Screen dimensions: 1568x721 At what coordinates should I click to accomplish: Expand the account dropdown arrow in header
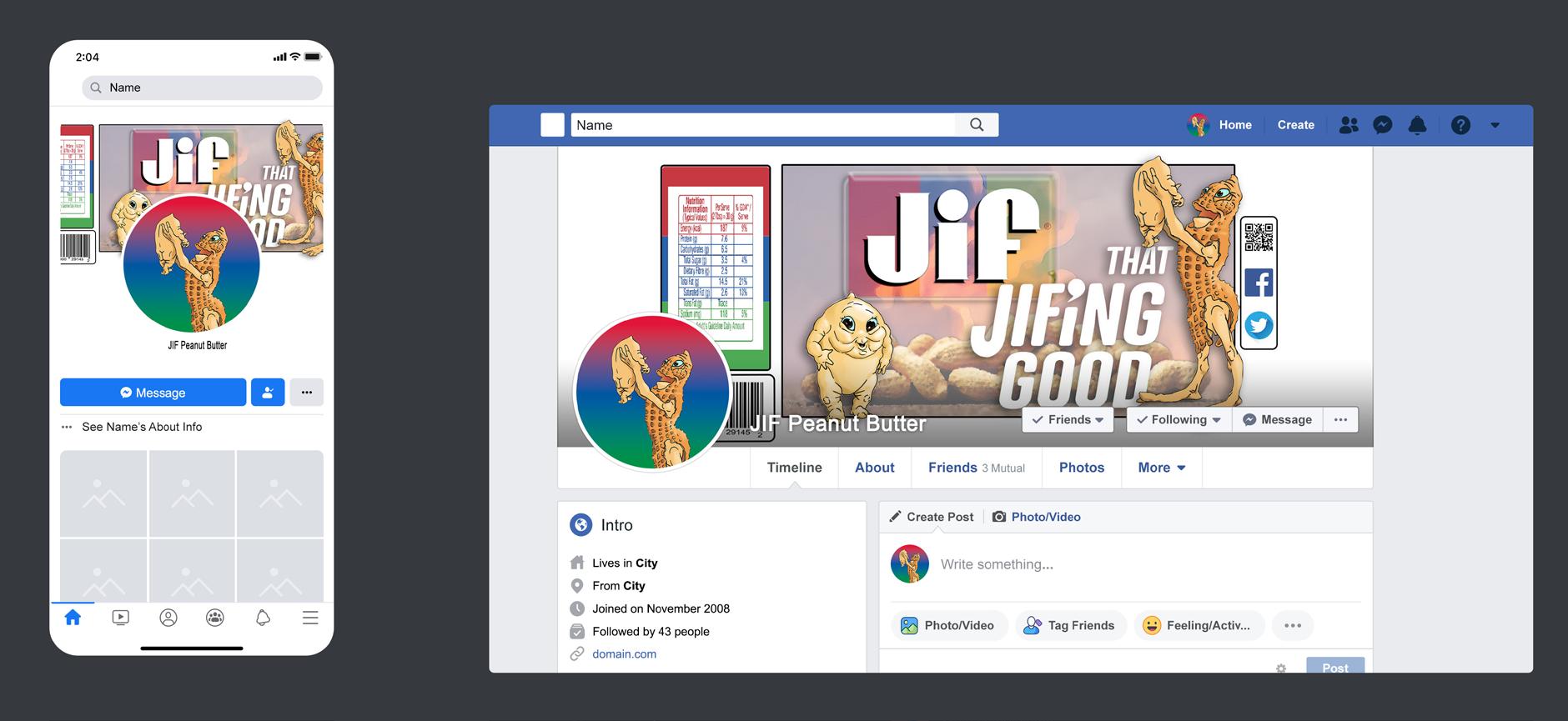click(1495, 125)
